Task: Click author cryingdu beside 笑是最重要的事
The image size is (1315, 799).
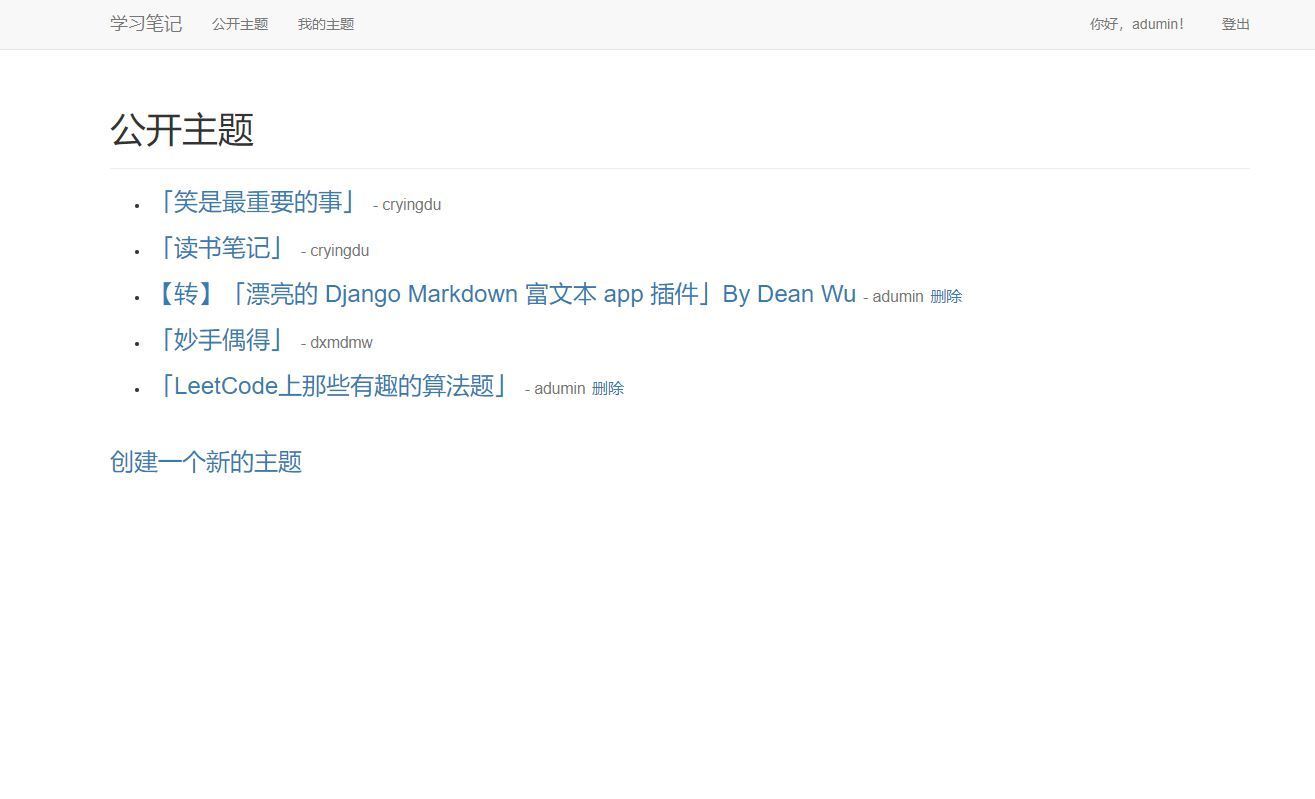Action: point(407,204)
